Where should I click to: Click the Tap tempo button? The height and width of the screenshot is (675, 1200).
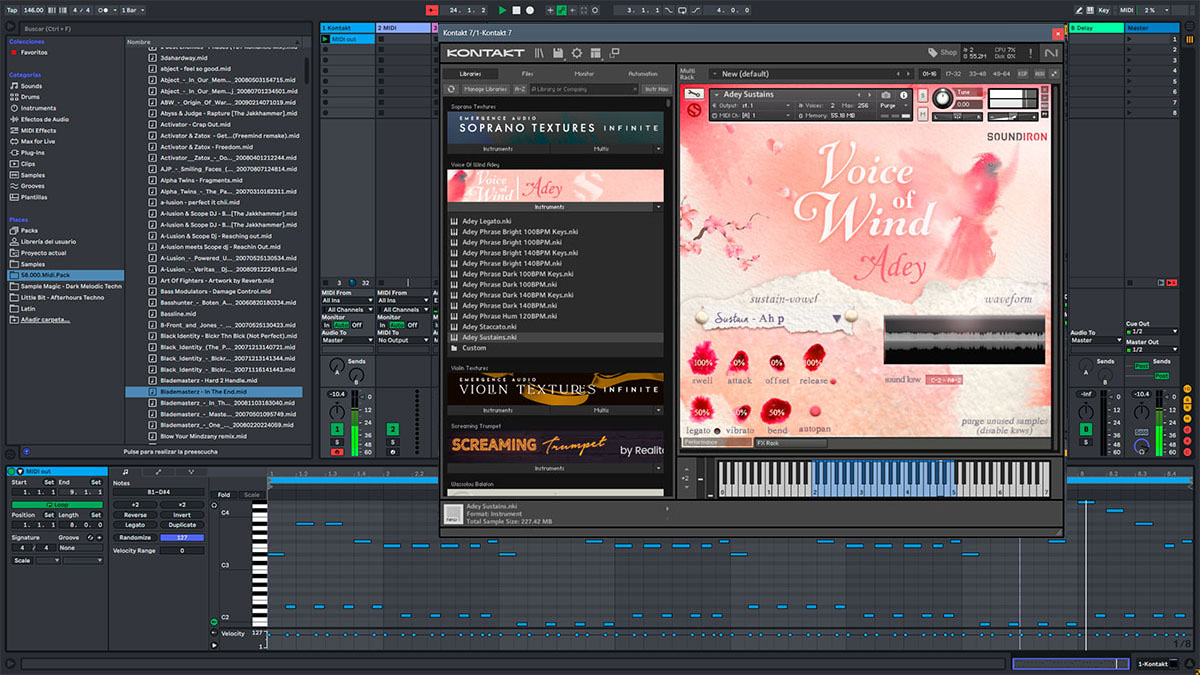pyautogui.click(x=12, y=9)
